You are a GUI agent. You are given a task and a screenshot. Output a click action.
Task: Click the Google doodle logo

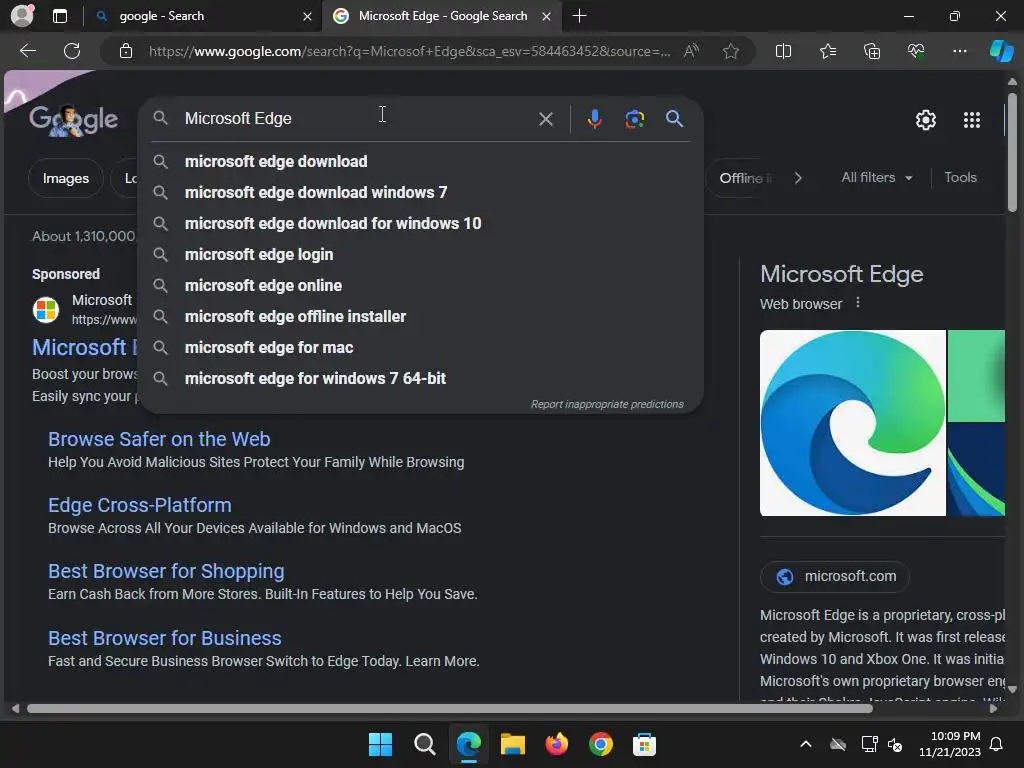tap(73, 120)
